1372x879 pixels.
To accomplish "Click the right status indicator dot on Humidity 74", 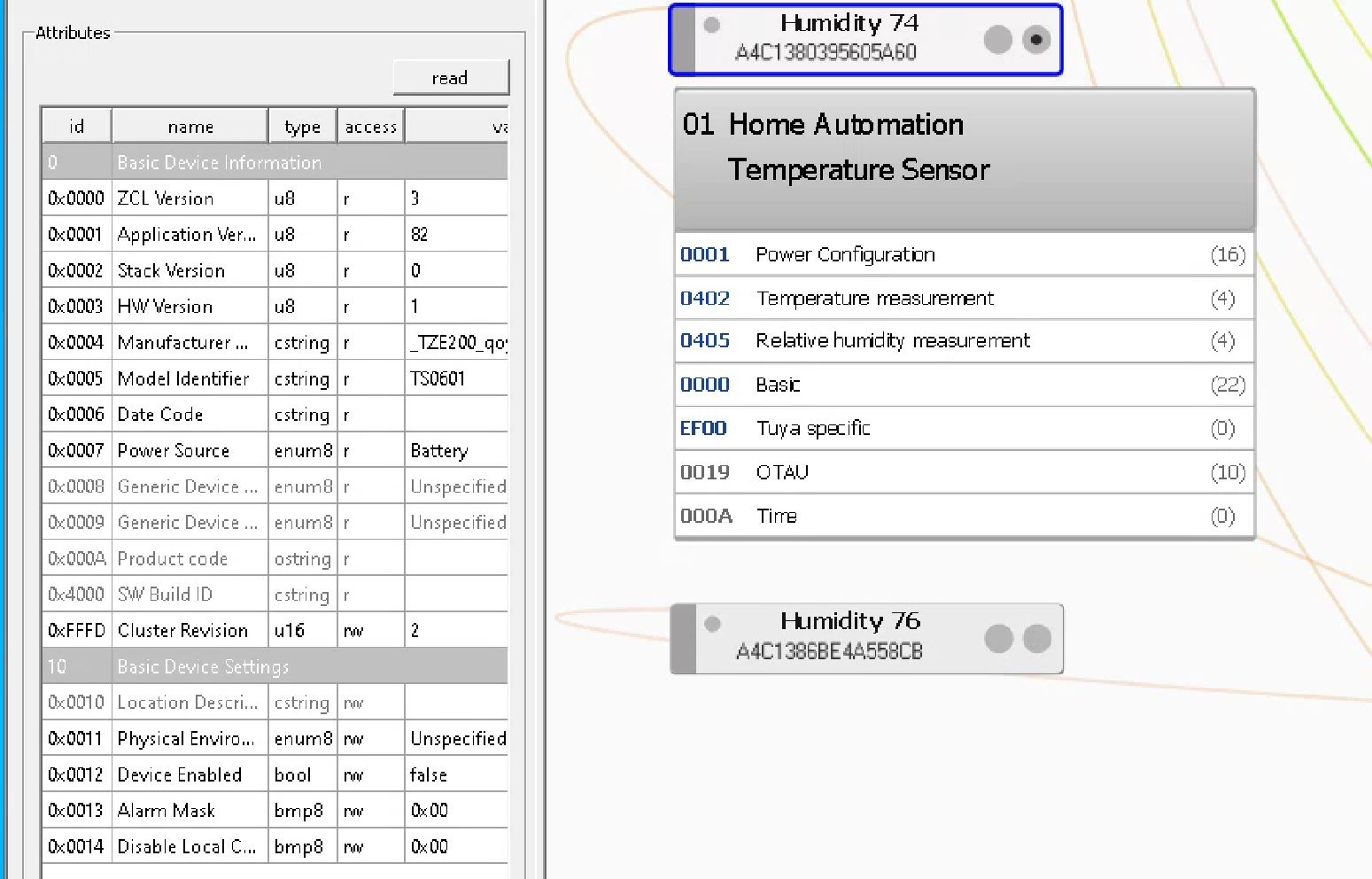I will pyautogui.click(x=1036, y=40).
